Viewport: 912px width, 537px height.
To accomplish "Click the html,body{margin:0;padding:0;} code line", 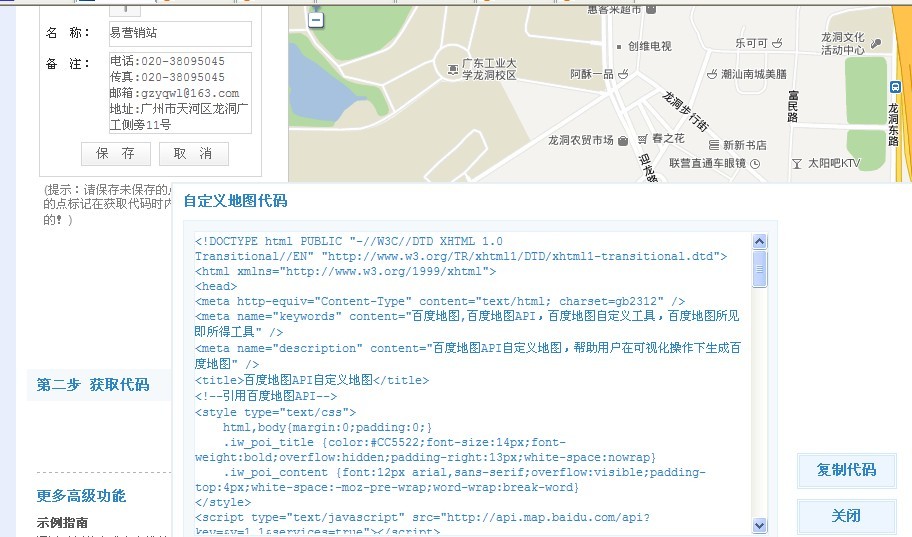I will [x=327, y=427].
